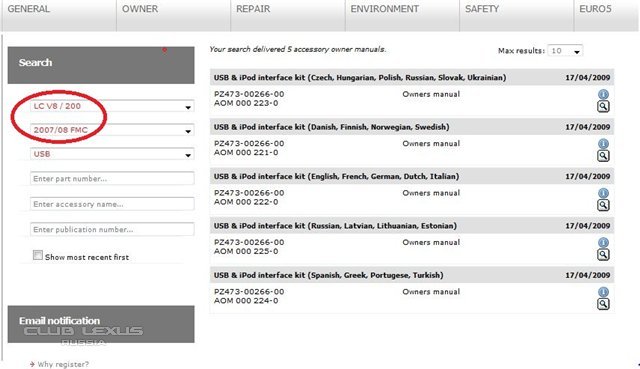The height and width of the screenshot is (369, 640).
Task: Follow the Why register? link
Action: (63, 364)
